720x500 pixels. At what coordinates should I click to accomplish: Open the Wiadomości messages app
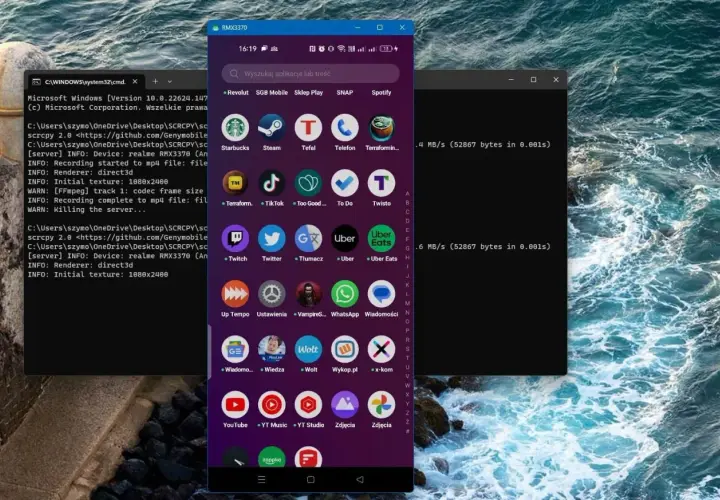point(381,294)
